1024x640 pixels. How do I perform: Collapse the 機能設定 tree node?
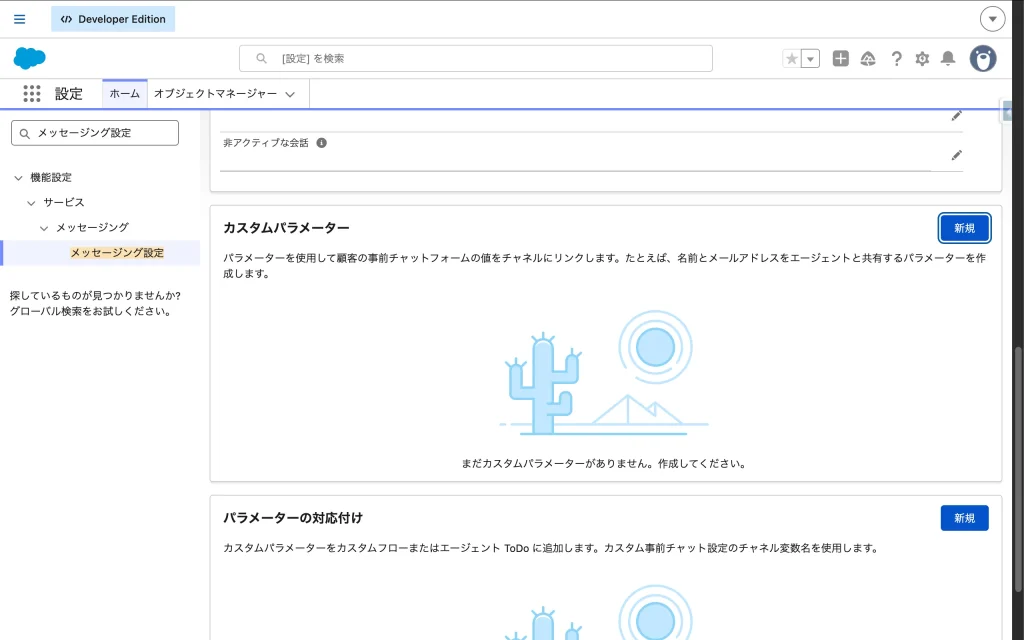click(x=18, y=178)
